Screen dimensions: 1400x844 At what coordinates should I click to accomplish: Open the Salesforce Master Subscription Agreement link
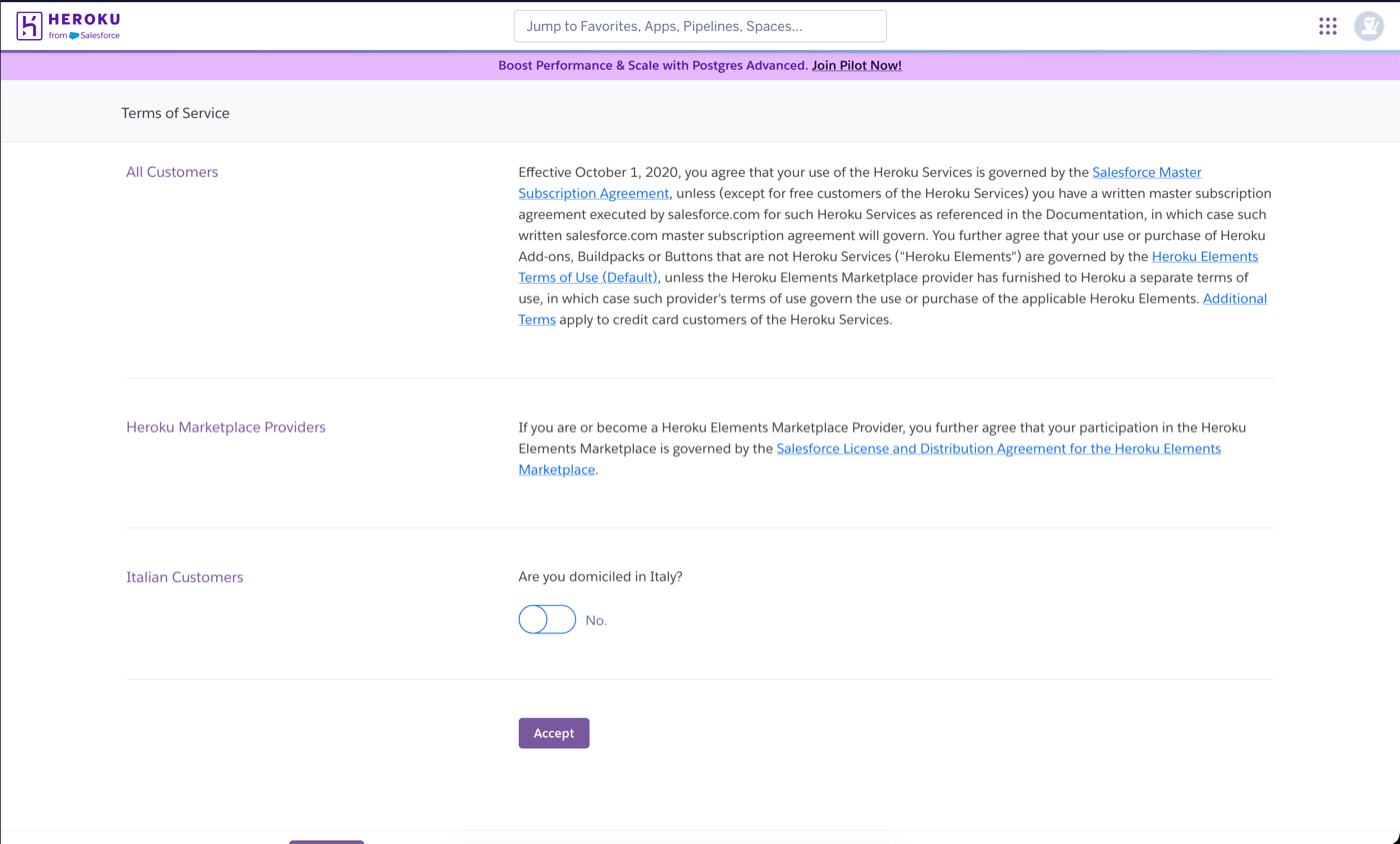pos(1147,172)
